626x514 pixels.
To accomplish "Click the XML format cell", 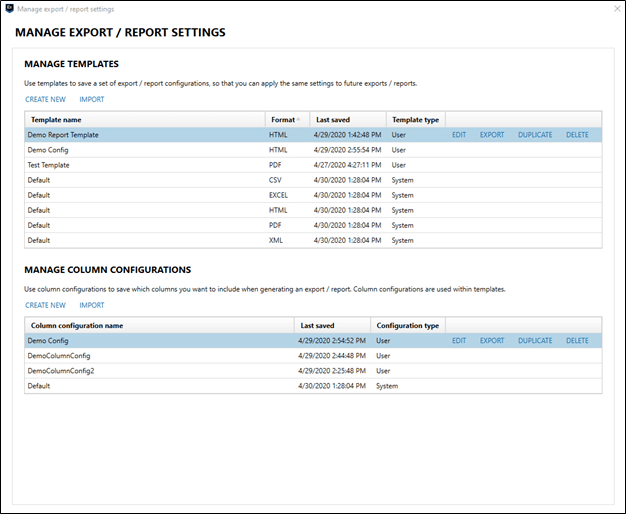I will tap(276, 240).
